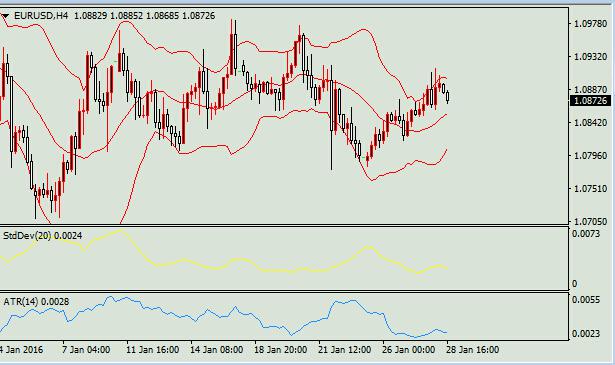Click the 21 Jan 12:00 time label
This screenshot has height=365, width=615.
344,350
